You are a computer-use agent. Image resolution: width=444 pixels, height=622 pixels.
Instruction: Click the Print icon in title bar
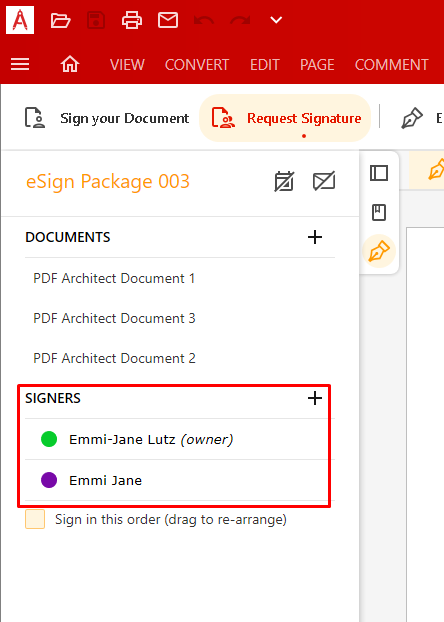[x=132, y=20]
